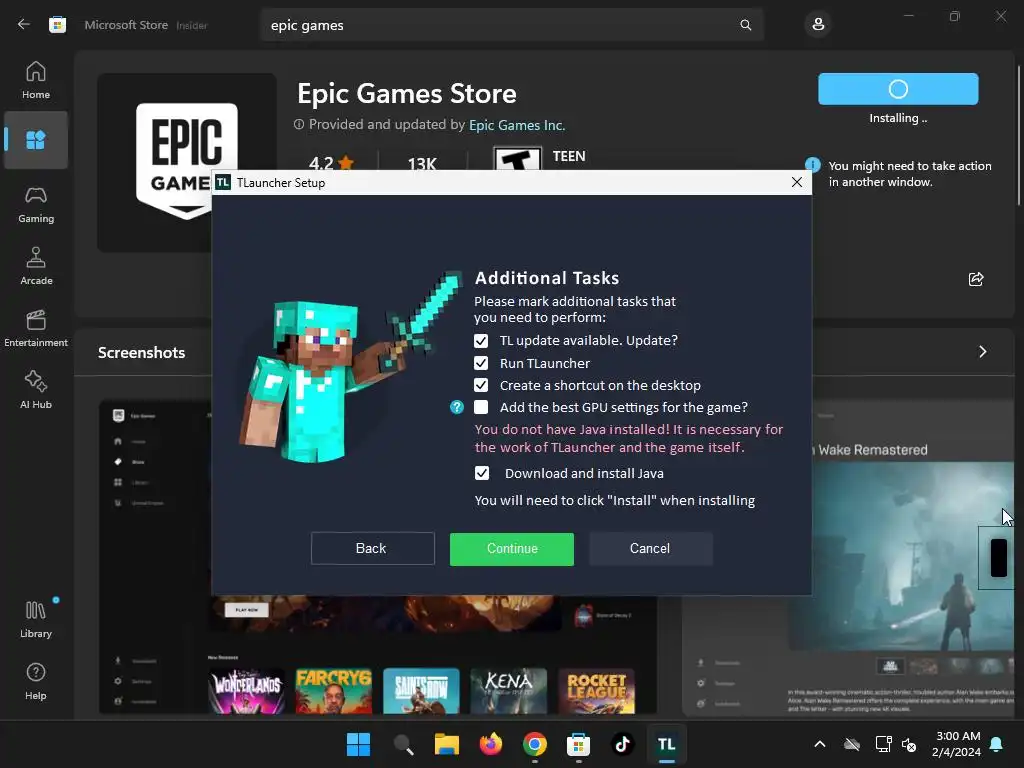
Task: Open the clock showing 3:00 AM 2/4/2024
Action: click(956, 744)
